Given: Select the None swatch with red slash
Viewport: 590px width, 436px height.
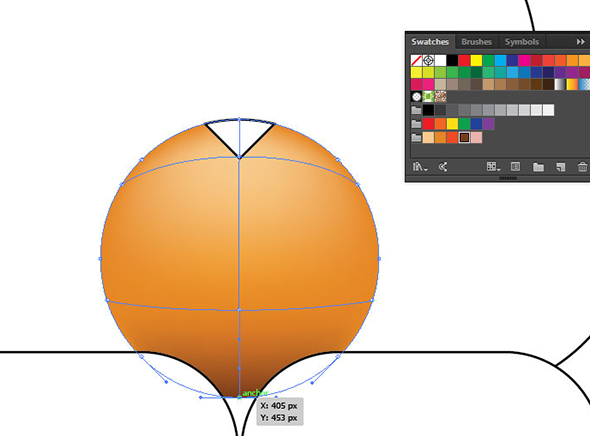Looking at the screenshot, I should [416, 60].
